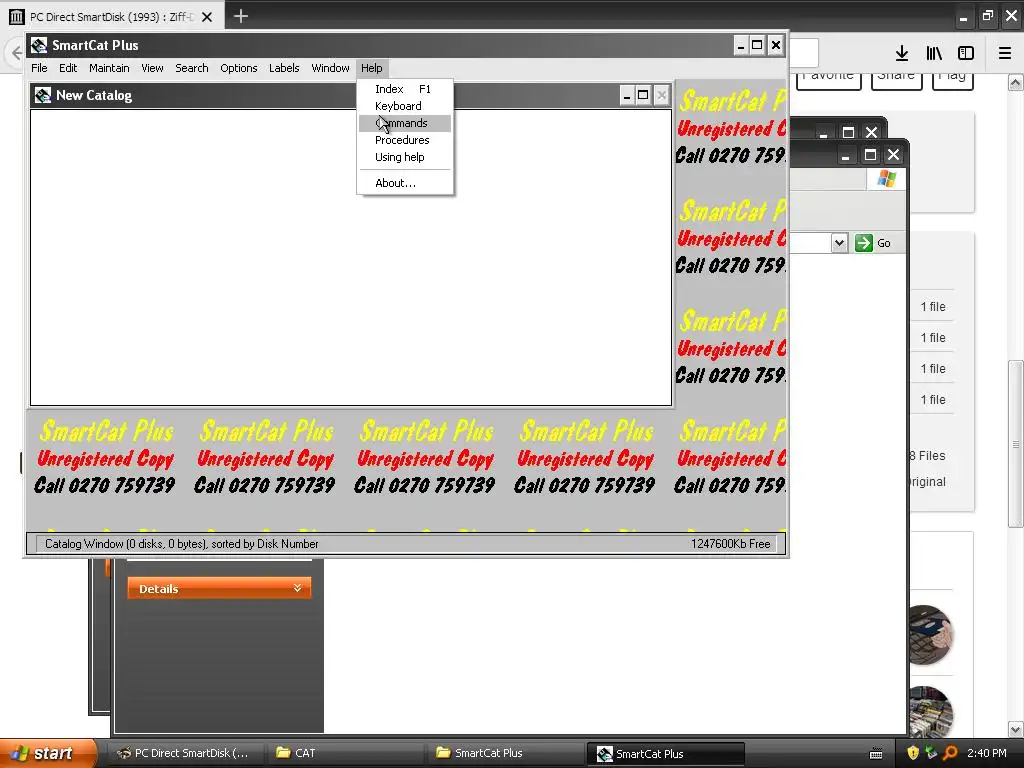This screenshot has height=768, width=1024.
Task: Open the File menu in SmartCat Plus
Action: coord(39,68)
